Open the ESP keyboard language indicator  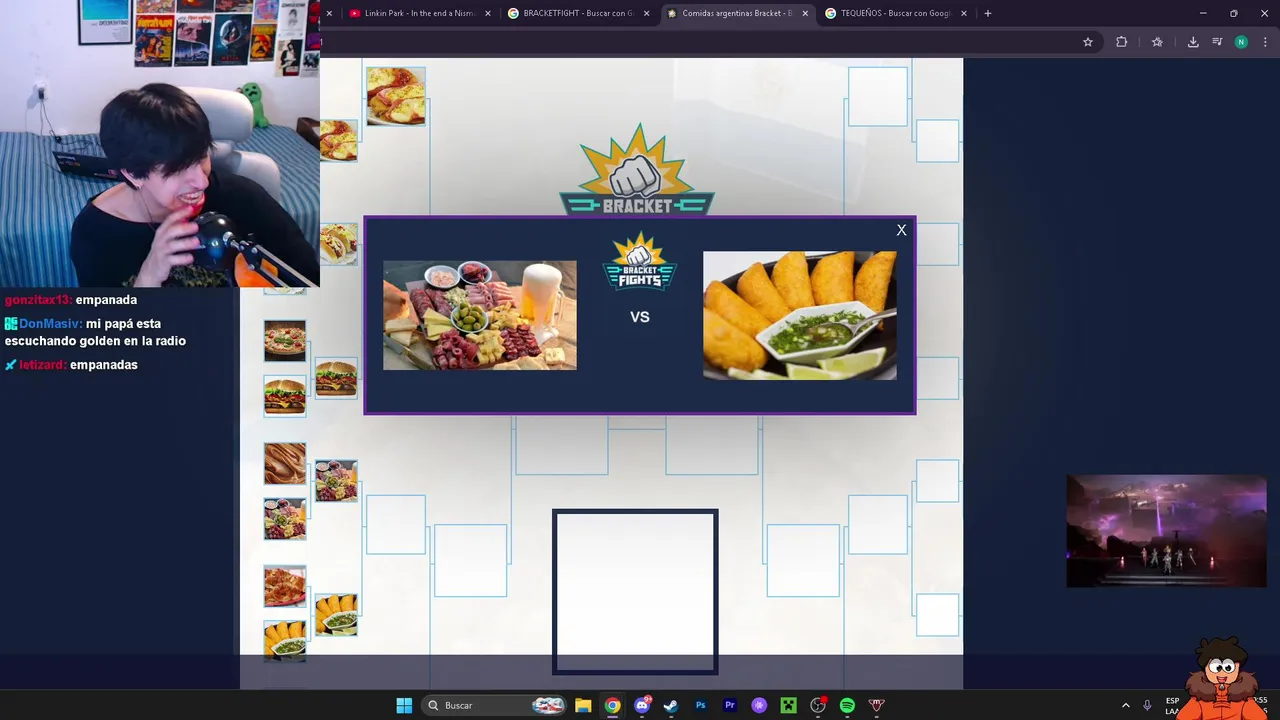click(x=1172, y=705)
